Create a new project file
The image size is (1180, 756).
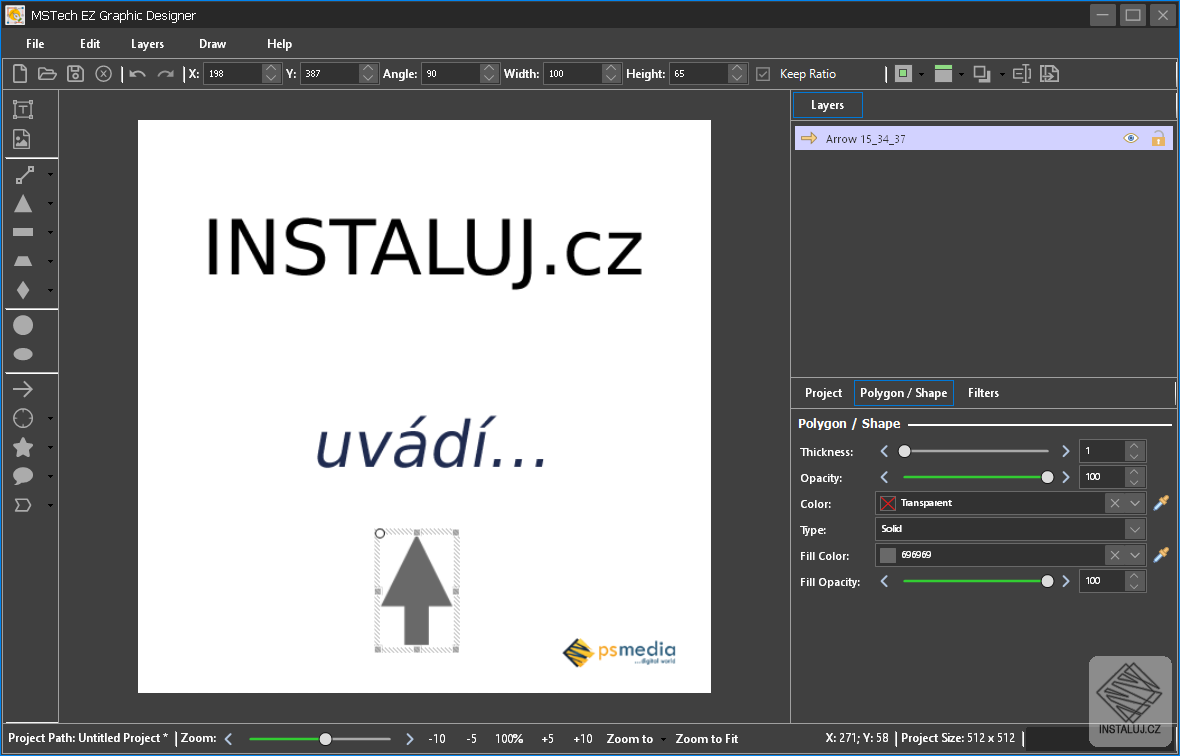click(20, 74)
